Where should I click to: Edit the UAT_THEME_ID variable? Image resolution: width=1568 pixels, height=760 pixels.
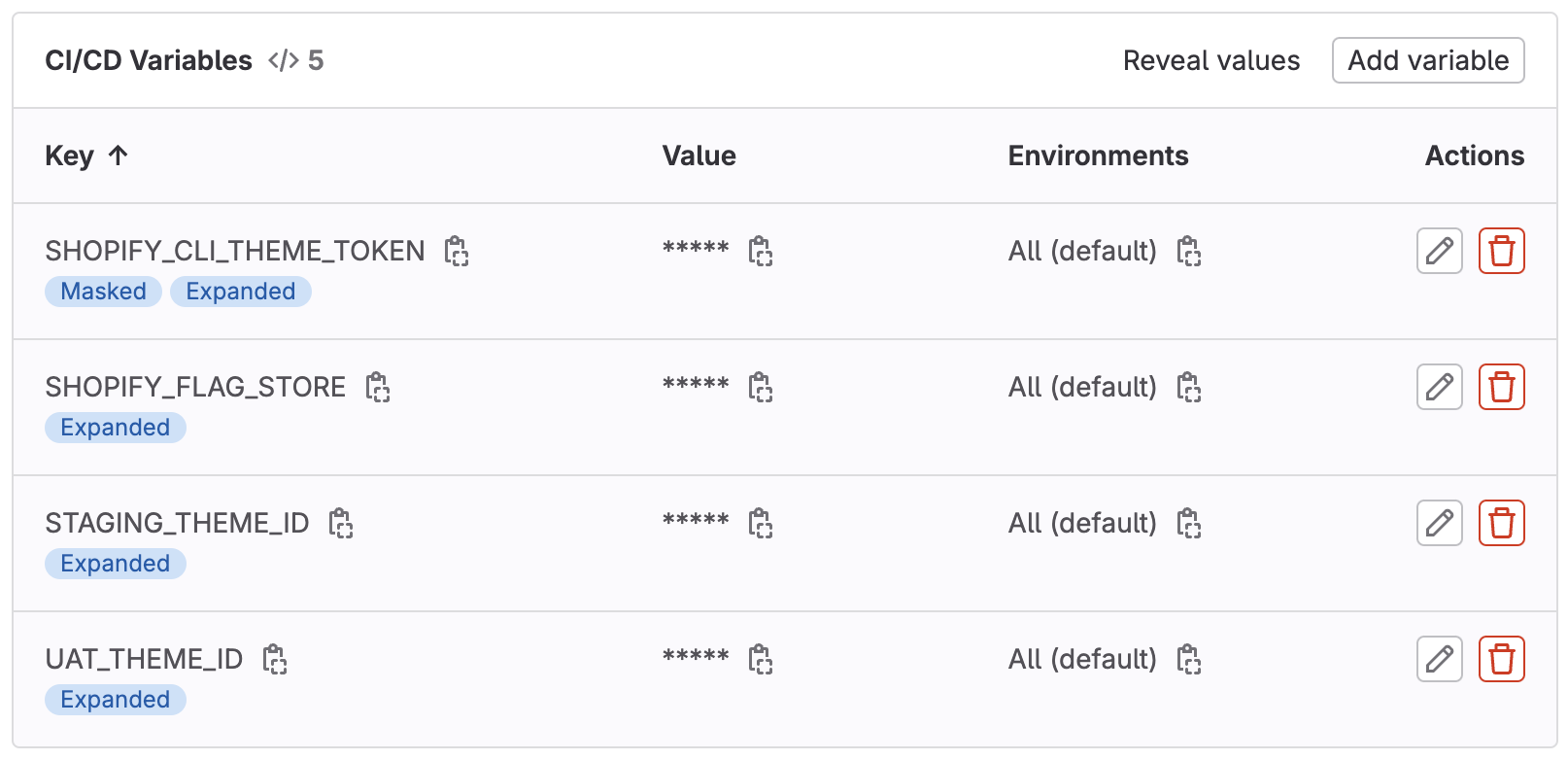(1439, 660)
